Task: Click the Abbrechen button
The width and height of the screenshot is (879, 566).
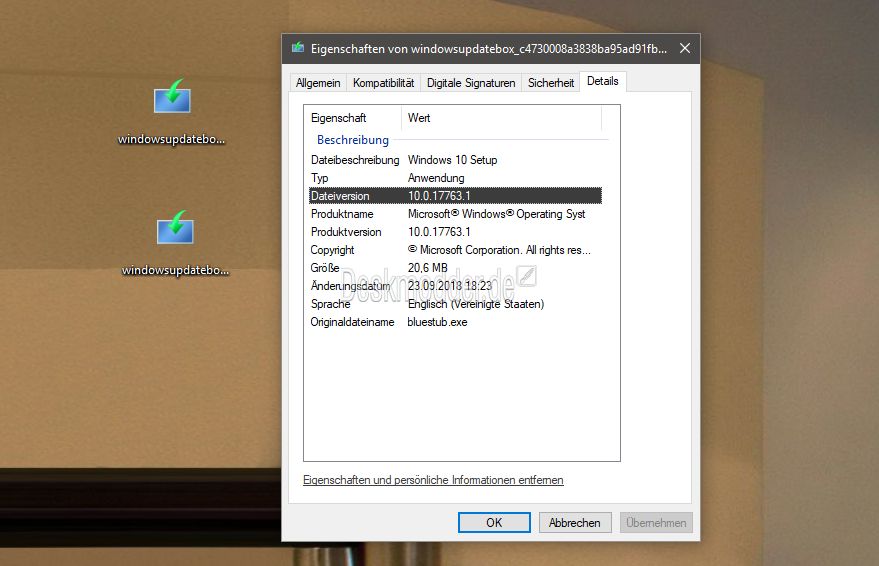Action: click(x=575, y=522)
